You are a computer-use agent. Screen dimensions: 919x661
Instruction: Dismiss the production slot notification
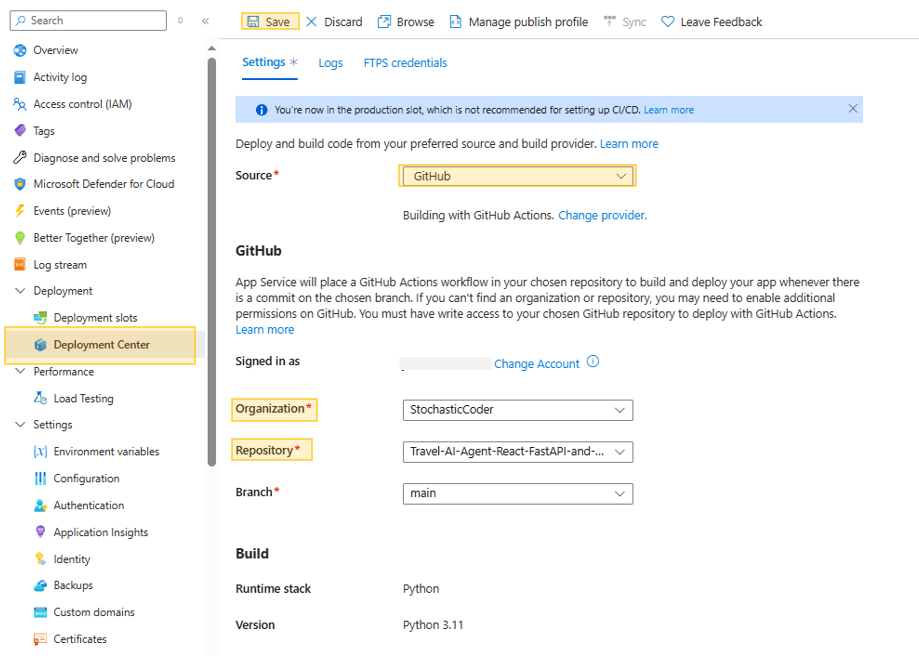pos(852,108)
